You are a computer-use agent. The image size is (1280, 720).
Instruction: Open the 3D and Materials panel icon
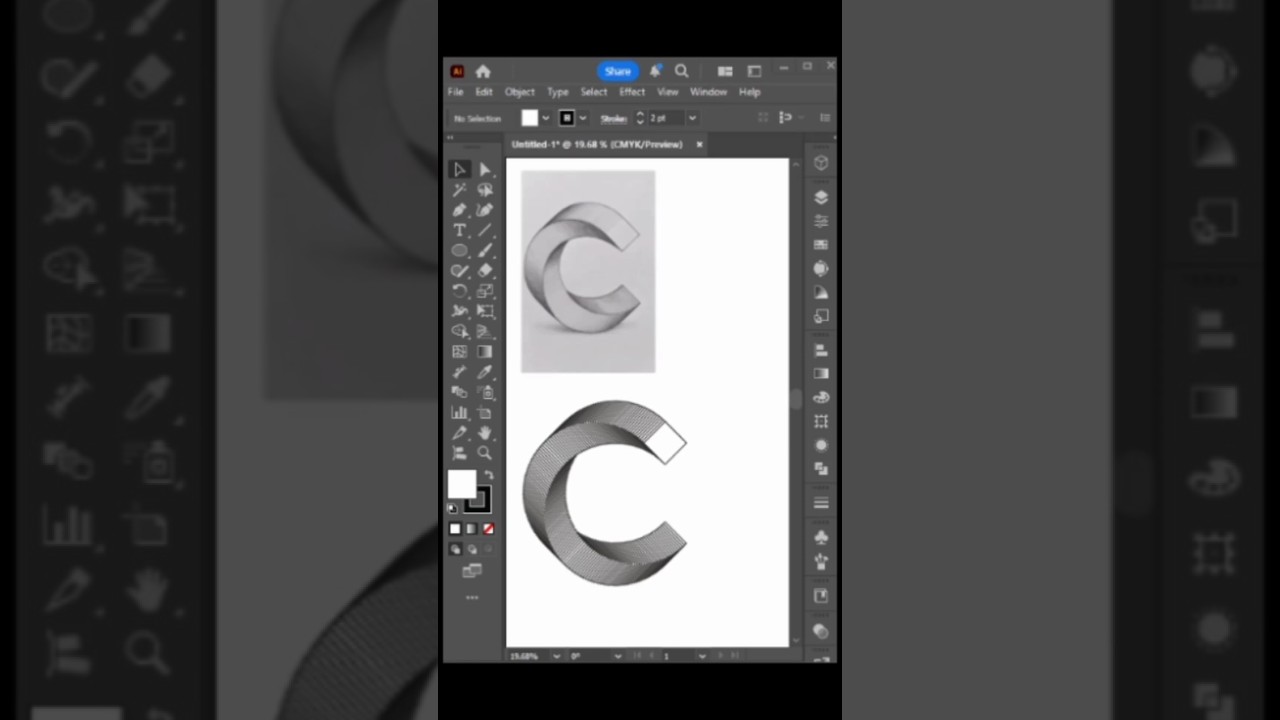[821, 163]
